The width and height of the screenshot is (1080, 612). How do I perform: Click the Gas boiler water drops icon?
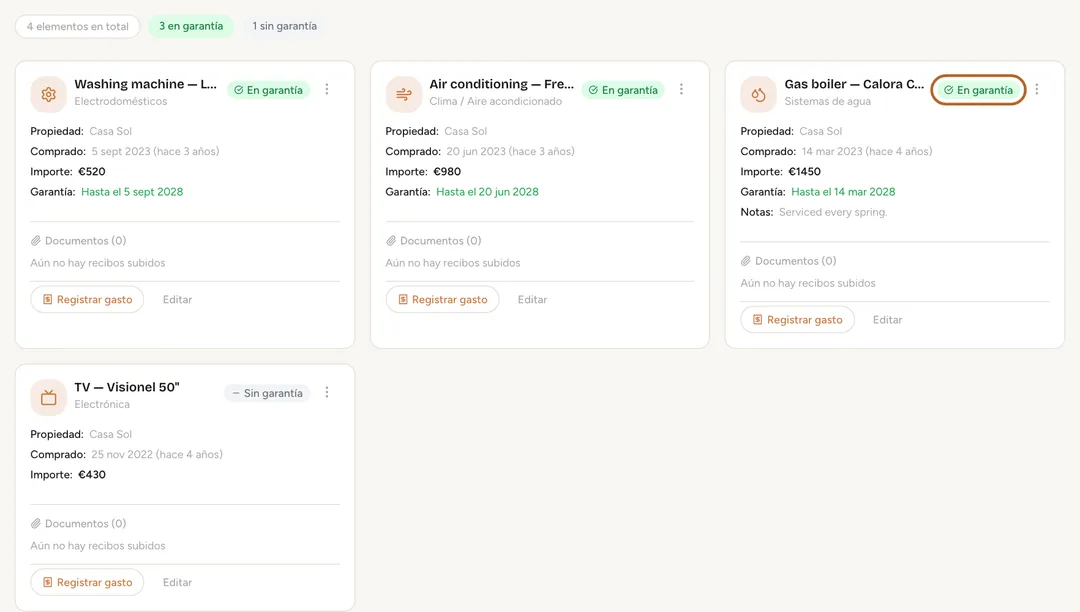click(x=758, y=94)
